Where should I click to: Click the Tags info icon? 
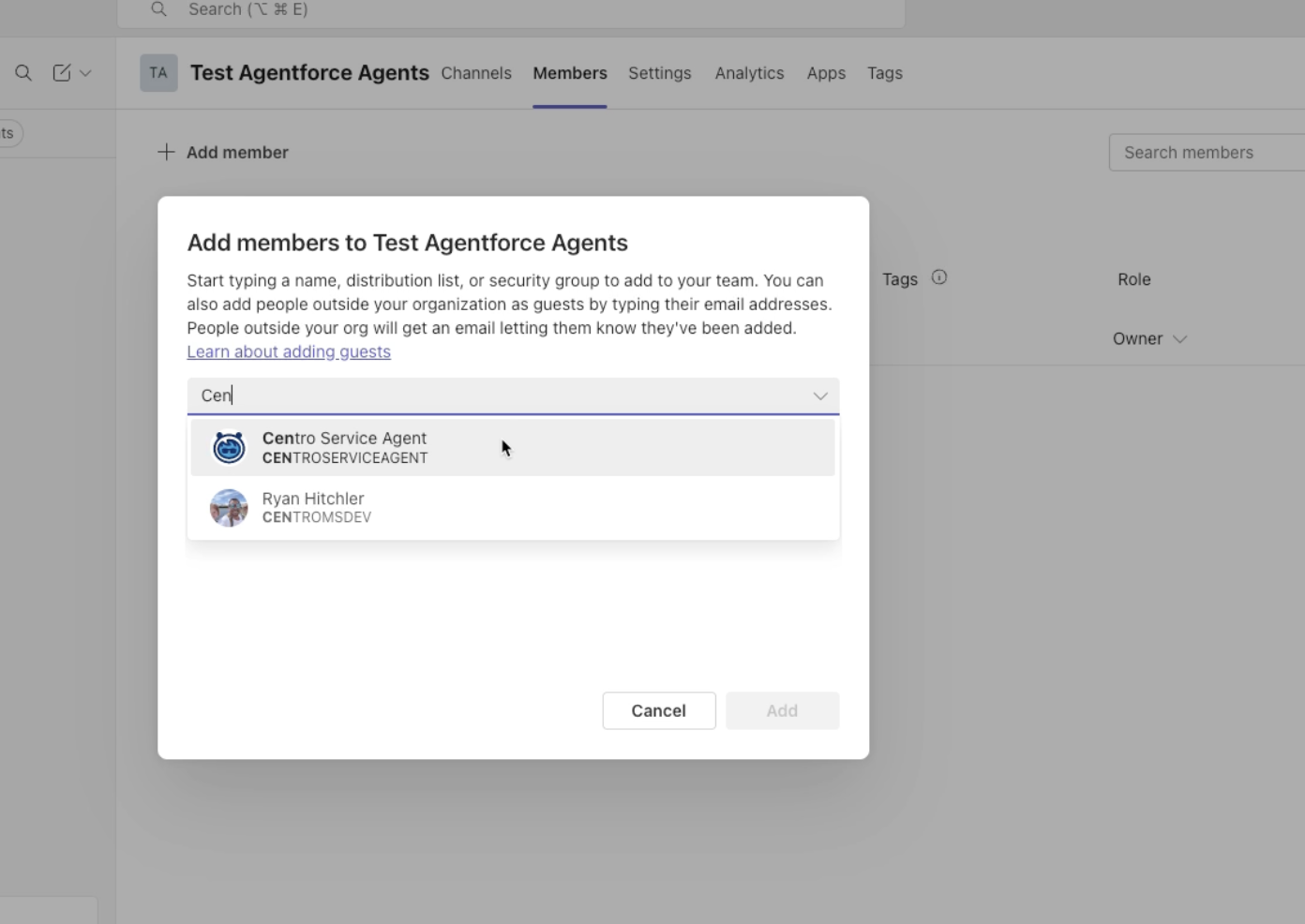[x=939, y=277]
